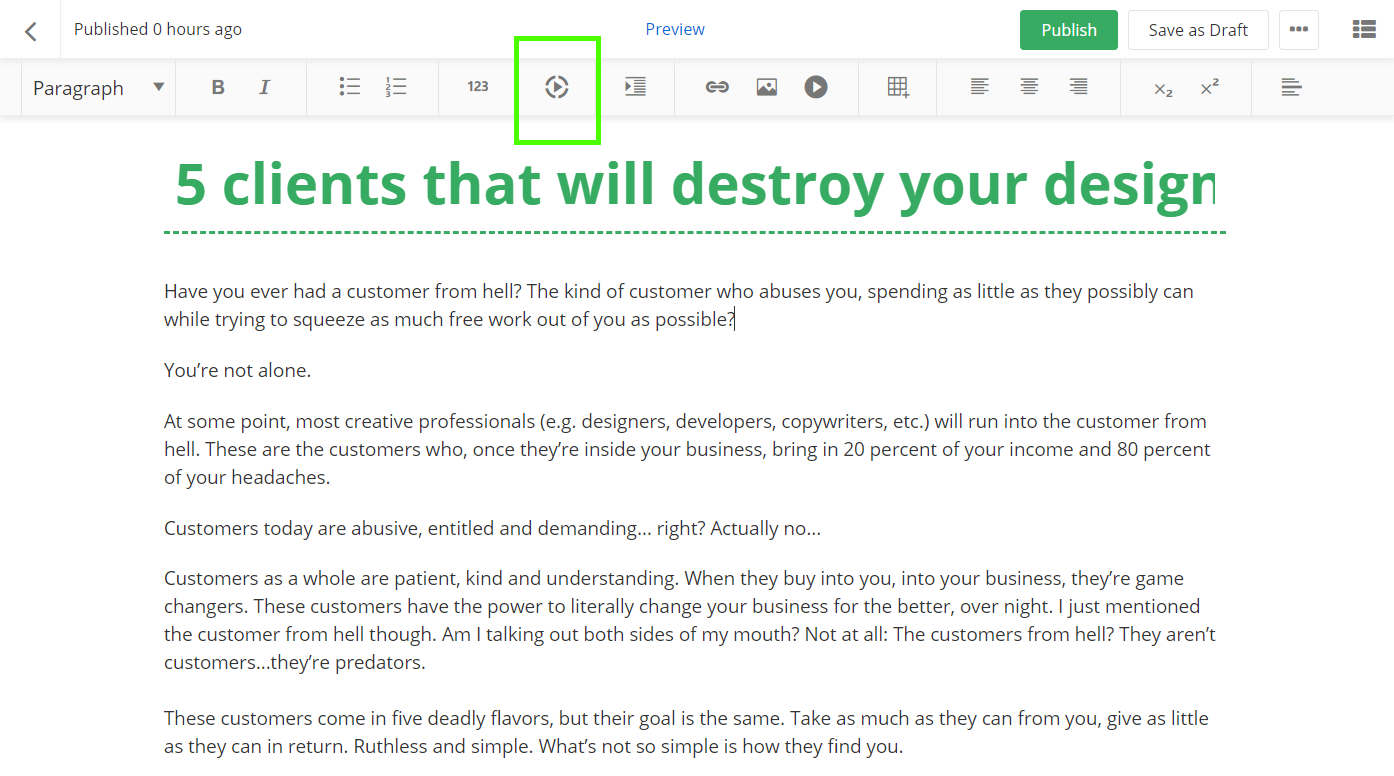Click the green Publish button
This screenshot has height=776, width=1394.
[x=1069, y=30]
